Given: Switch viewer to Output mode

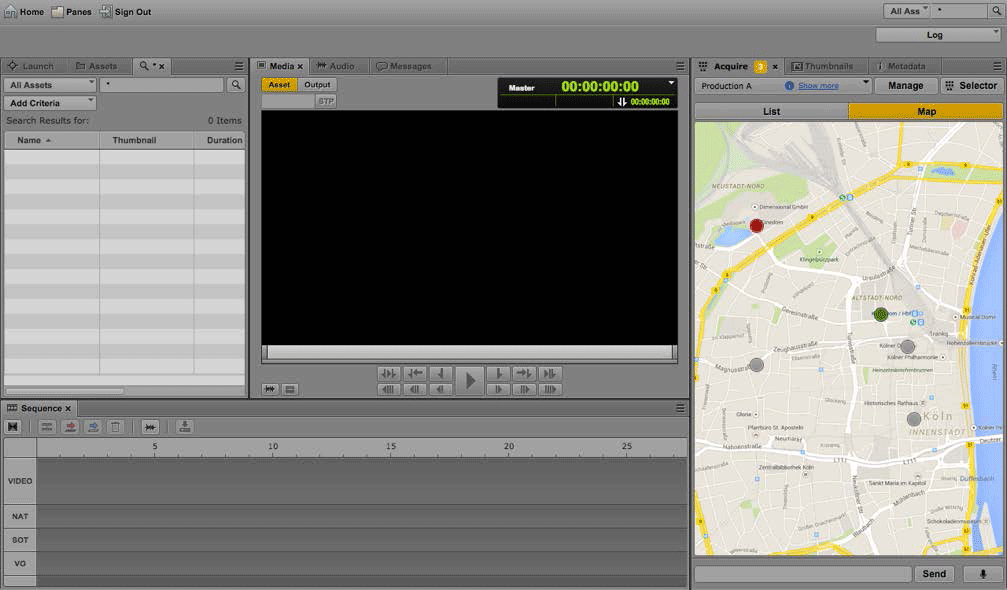Looking at the screenshot, I should (317, 85).
